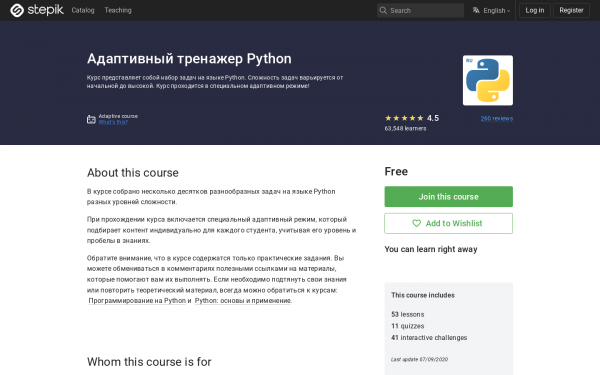The image size is (600, 375).
Task: Open the Teaching menu
Action: pos(118,10)
